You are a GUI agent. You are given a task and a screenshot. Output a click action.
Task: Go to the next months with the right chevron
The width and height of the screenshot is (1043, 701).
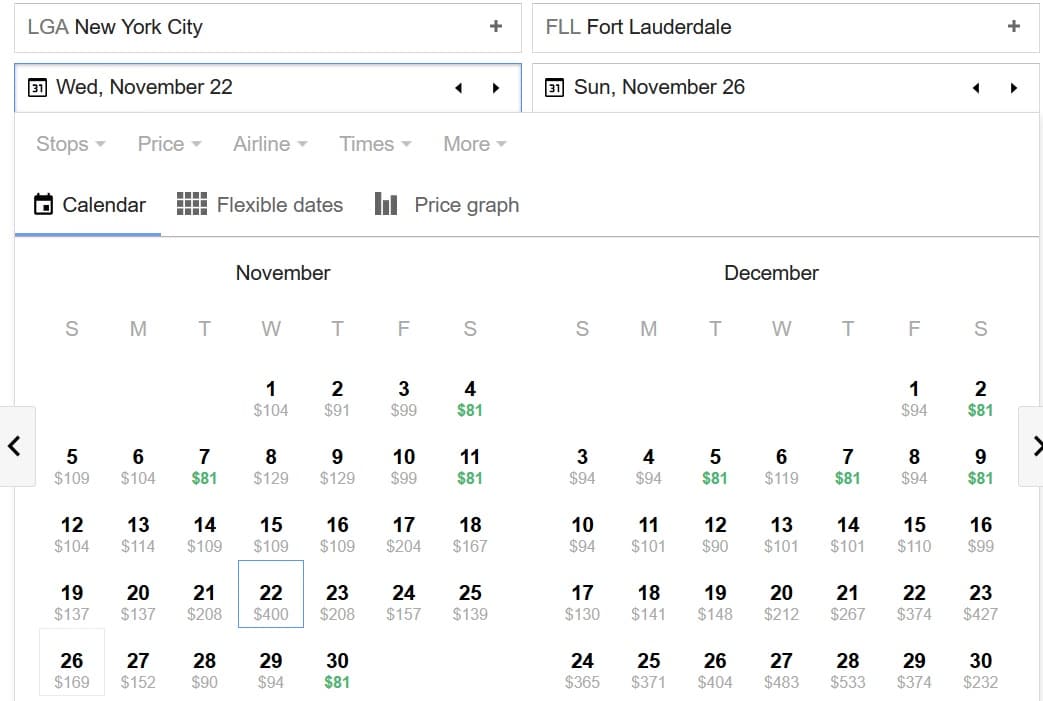point(1032,446)
